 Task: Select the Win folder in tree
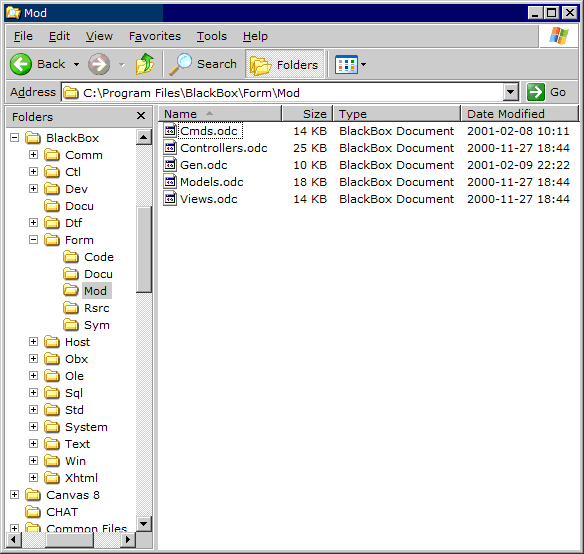tap(75, 461)
